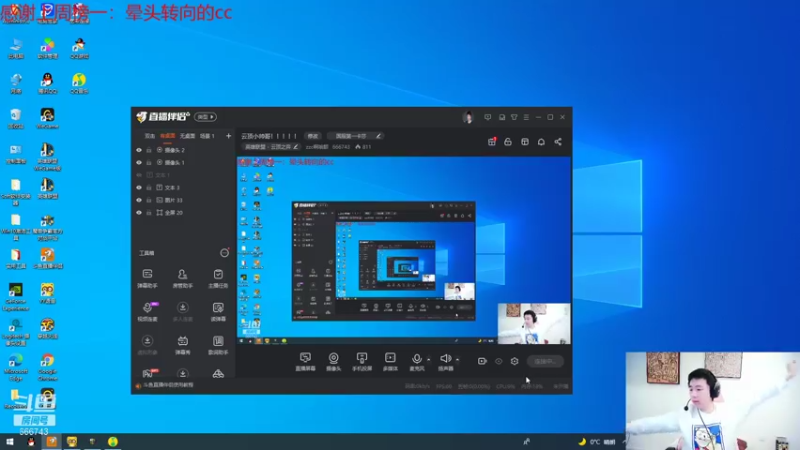Switch to the orange highlighted scene tab
Viewport: 800px width, 450px height.
[167, 136]
